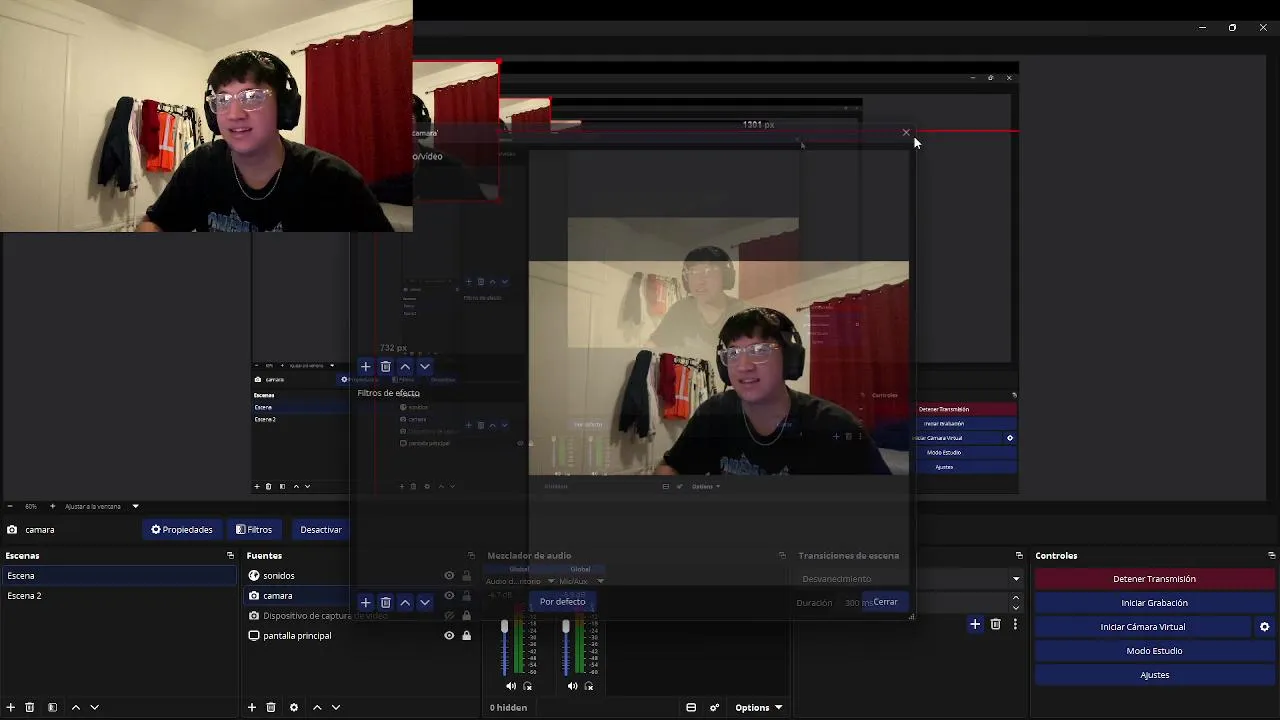Enable Modo Estudio
The height and width of the screenshot is (720, 1280).
(1154, 651)
